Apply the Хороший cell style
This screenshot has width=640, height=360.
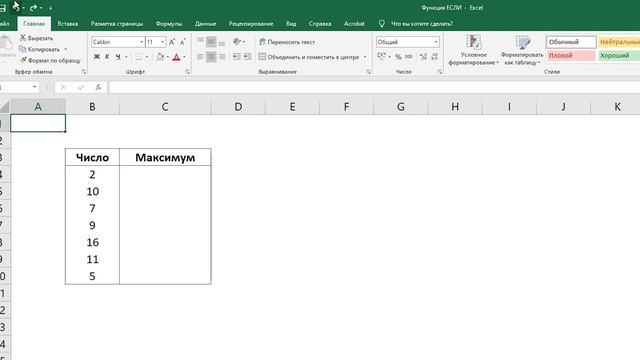(619, 56)
